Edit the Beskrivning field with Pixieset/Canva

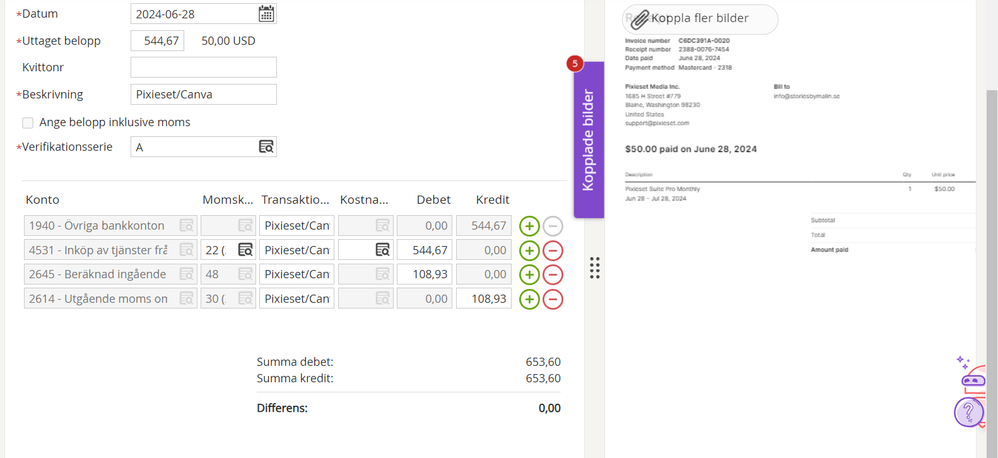[203, 94]
